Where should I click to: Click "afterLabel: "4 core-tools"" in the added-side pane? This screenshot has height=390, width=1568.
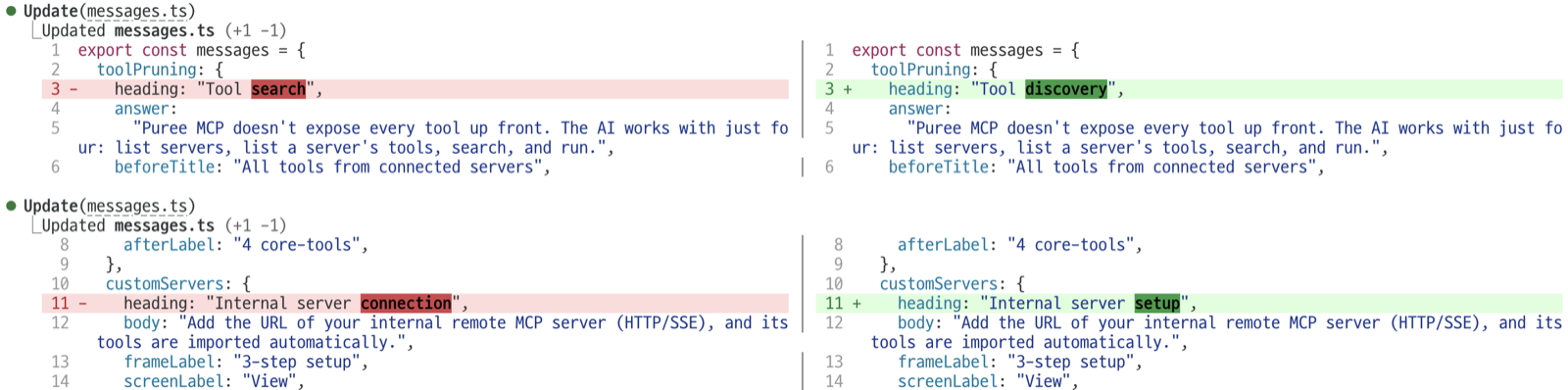1020,245
